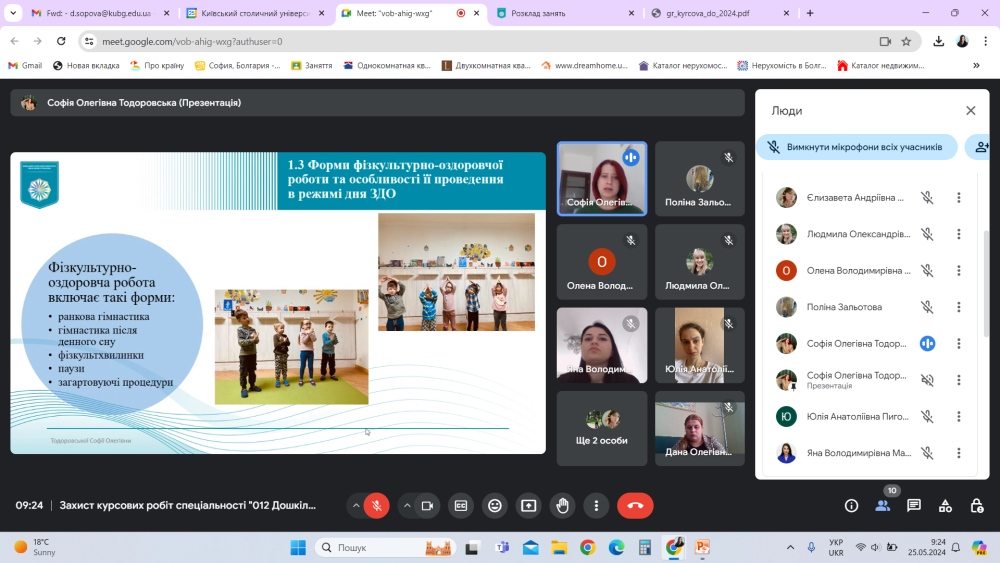Open the activities shapes icon
This screenshot has width=1000, height=563.
coord(944,506)
